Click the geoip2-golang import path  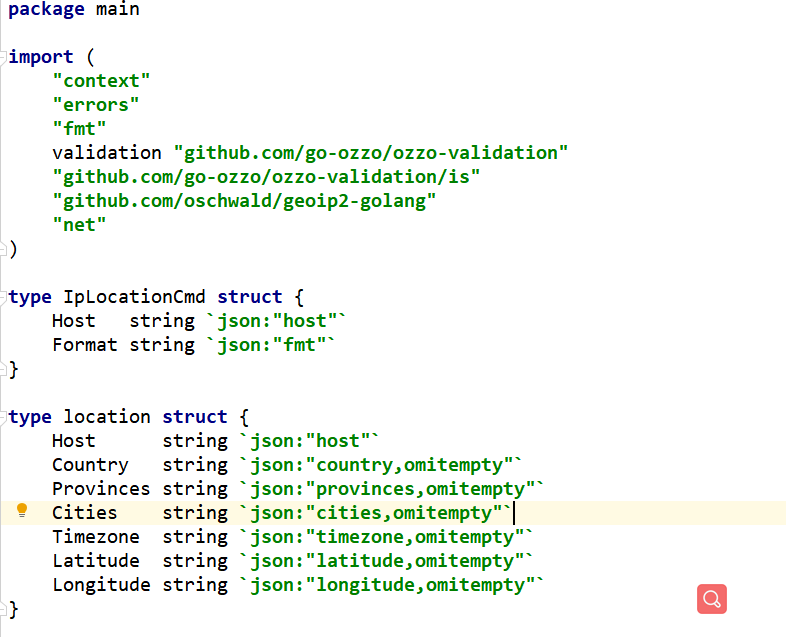click(245, 201)
